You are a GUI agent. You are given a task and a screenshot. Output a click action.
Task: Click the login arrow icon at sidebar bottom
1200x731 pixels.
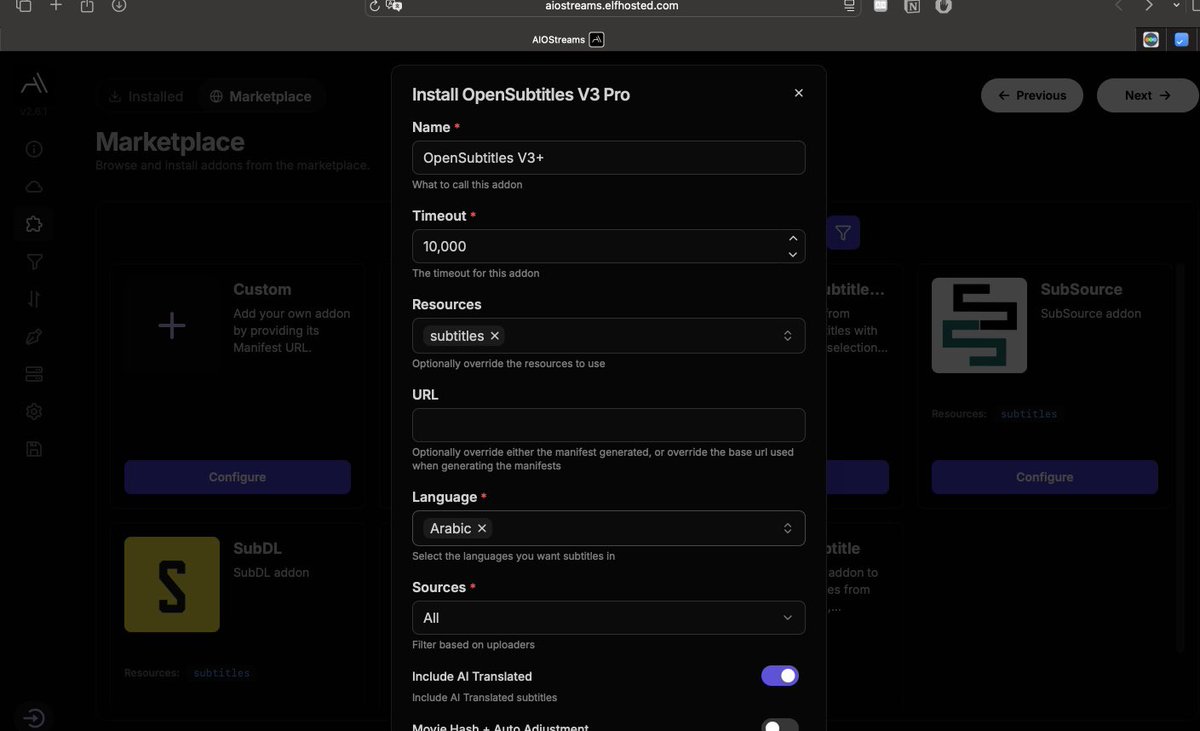(x=34, y=718)
